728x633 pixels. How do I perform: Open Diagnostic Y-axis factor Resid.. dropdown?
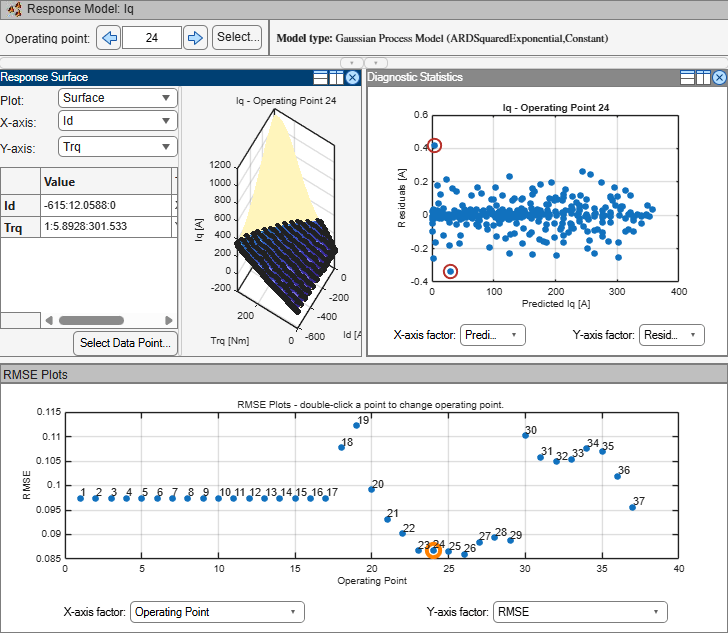[x=671, y=335]
